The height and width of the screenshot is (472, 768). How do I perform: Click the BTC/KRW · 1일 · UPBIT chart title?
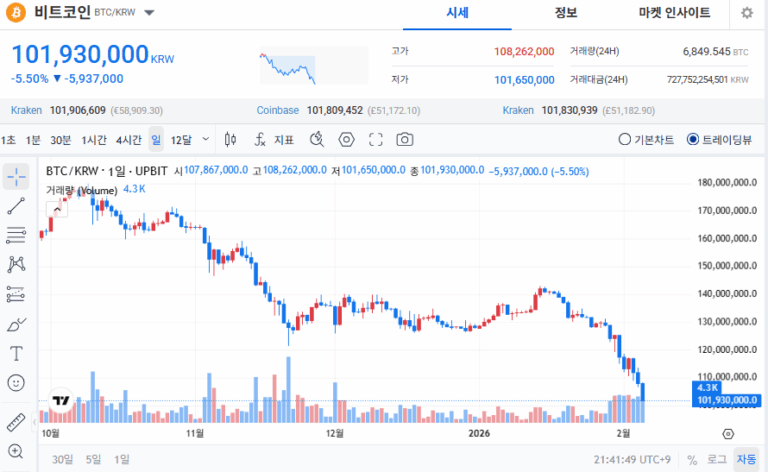pos(107,171)
